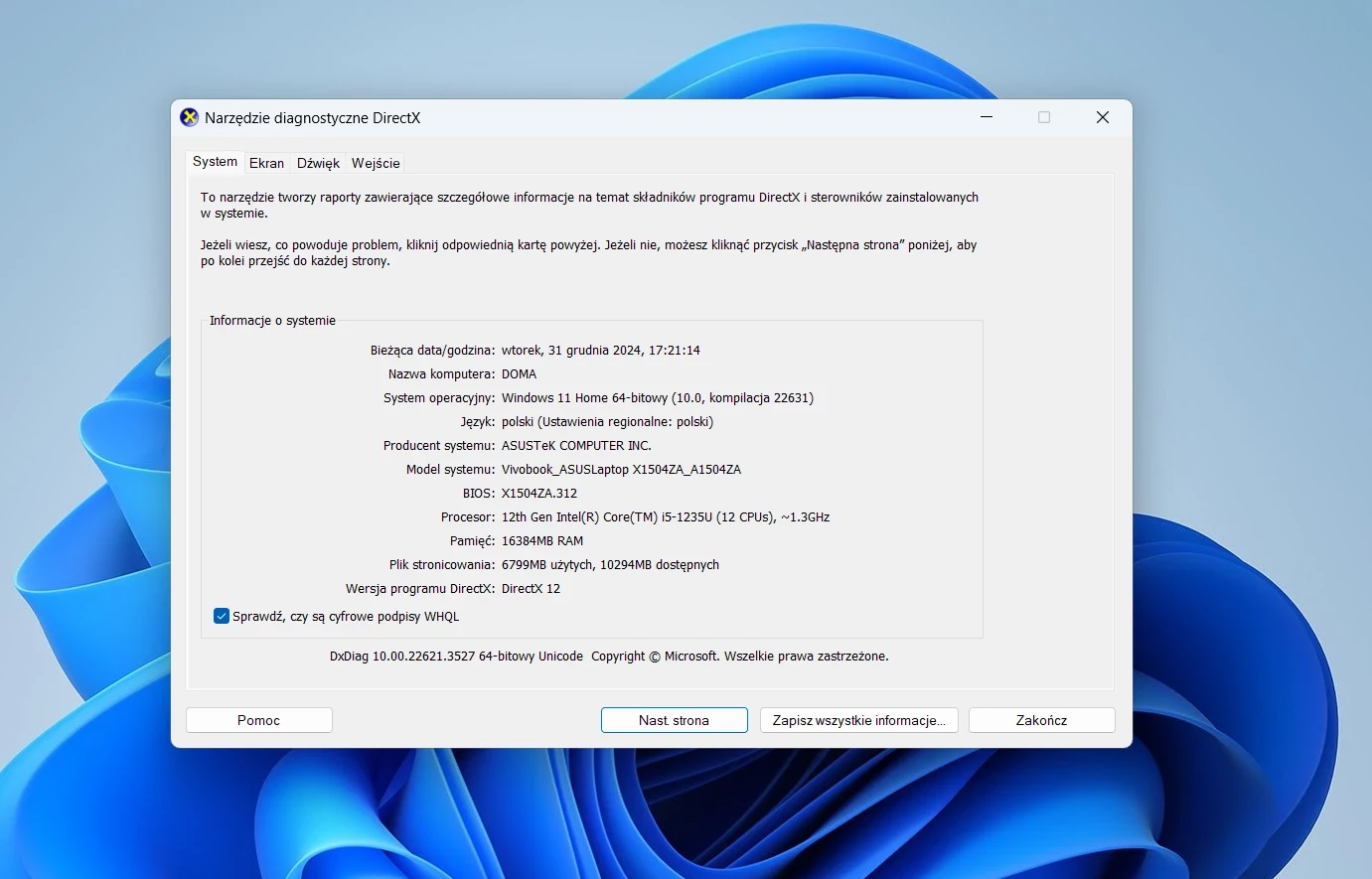Image resolution: width=1372 pixels, height=879 pixels.
Task: Open the Wejście tab
Action: point(376,163)
